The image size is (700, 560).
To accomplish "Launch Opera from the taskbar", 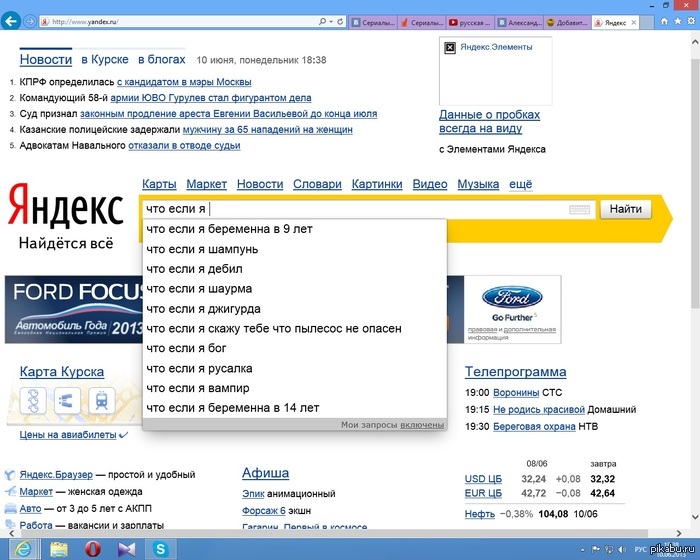I will click(92, 549).
